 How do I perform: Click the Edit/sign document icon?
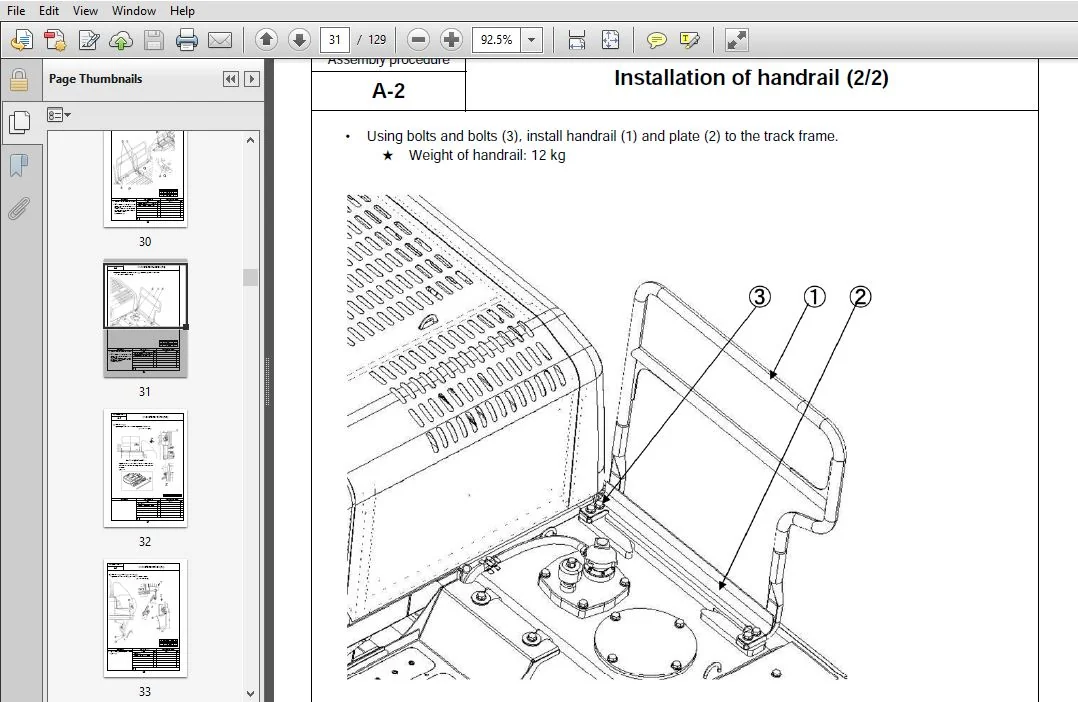pyautogui.click(x=89, y=40)
